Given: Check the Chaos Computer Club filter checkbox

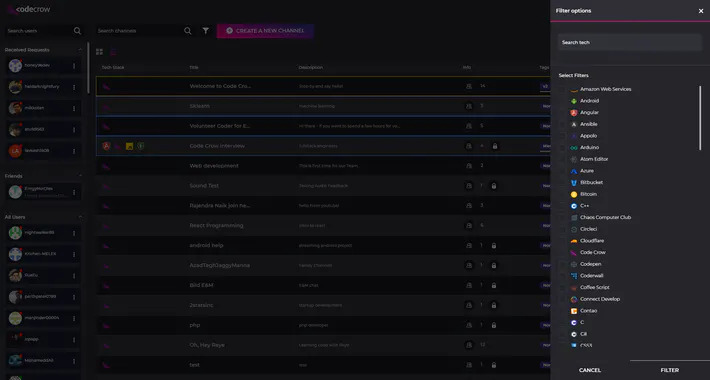Looking at the screenshot, I should 562,218.
